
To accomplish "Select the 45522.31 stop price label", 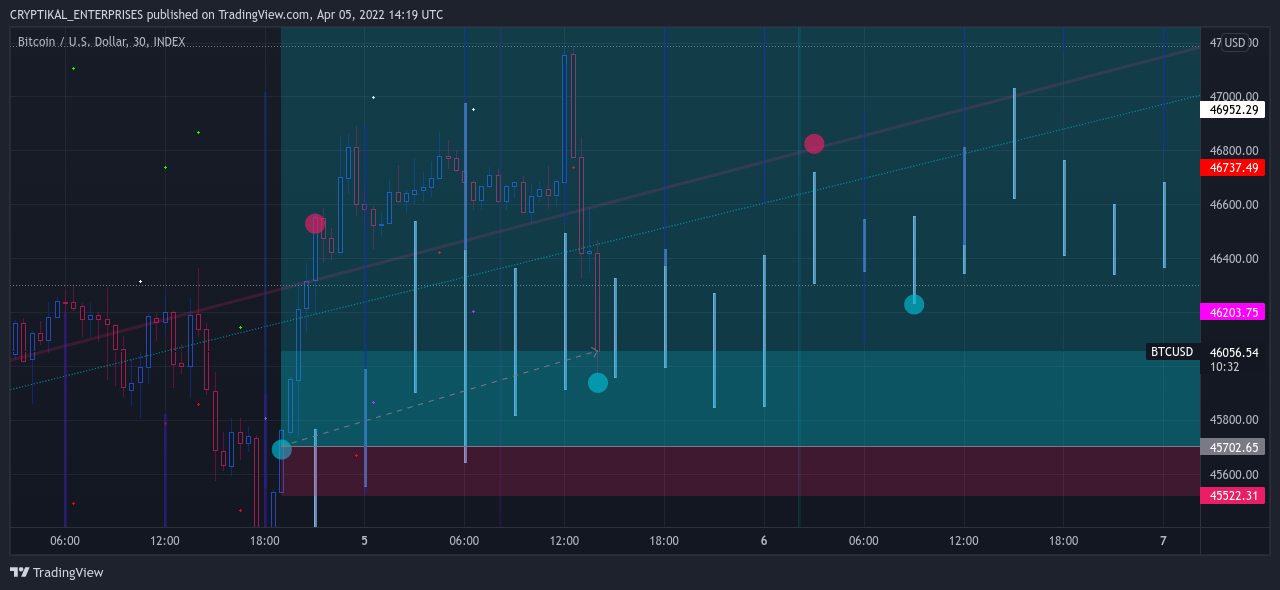I will tap(1232, 496).
